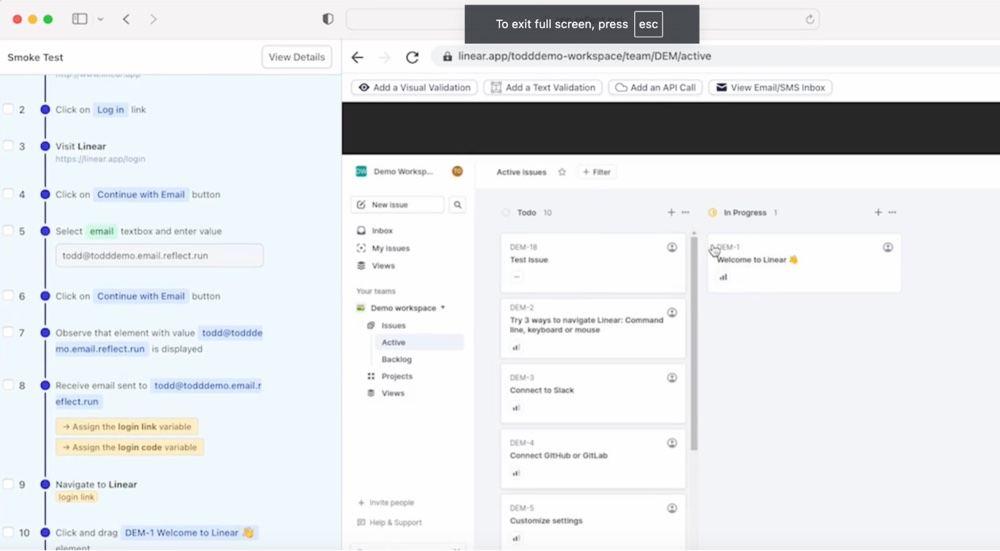Add an API Call
1000x551 pixels.
pos(655,87)
